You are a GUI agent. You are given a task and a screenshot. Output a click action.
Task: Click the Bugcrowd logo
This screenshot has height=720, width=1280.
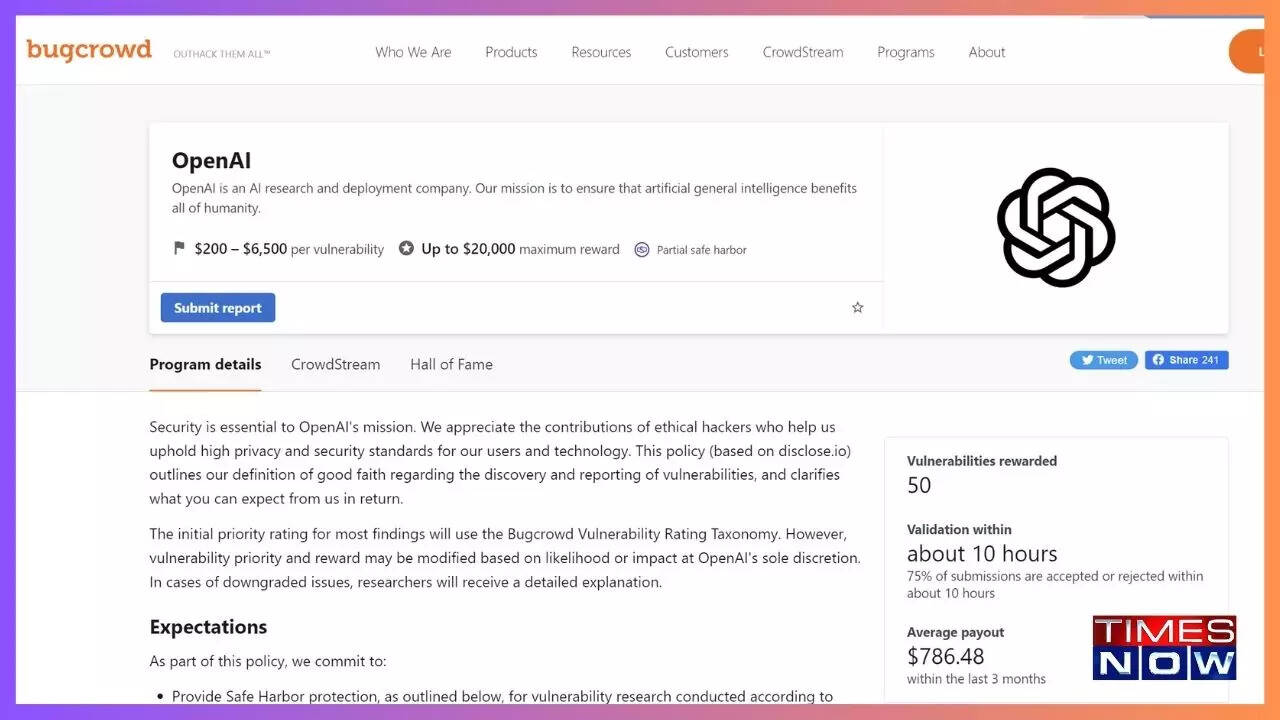point(88,50)
